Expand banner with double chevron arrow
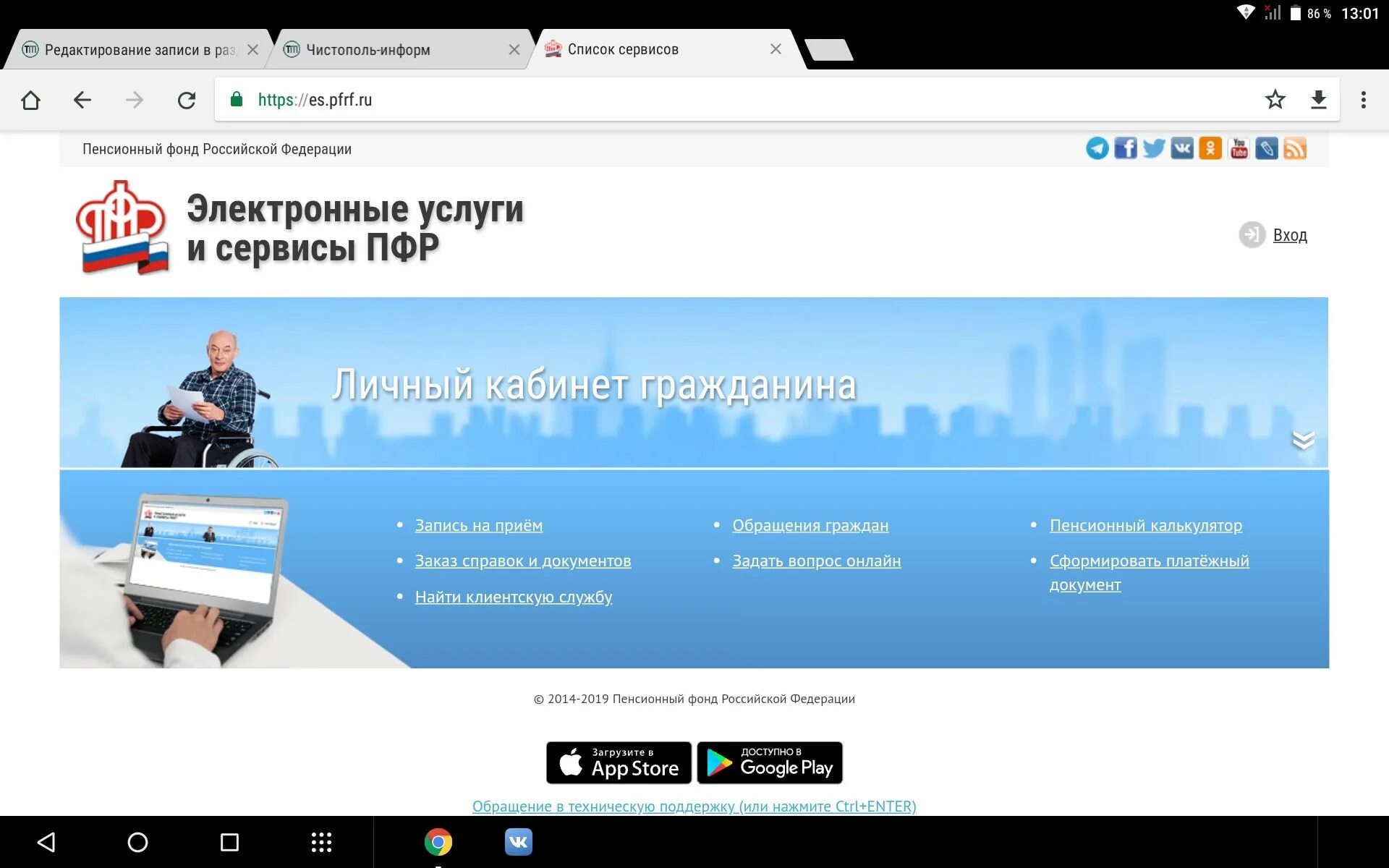The height and width of the screenshot is (868, 1389). click(1302, 440)
